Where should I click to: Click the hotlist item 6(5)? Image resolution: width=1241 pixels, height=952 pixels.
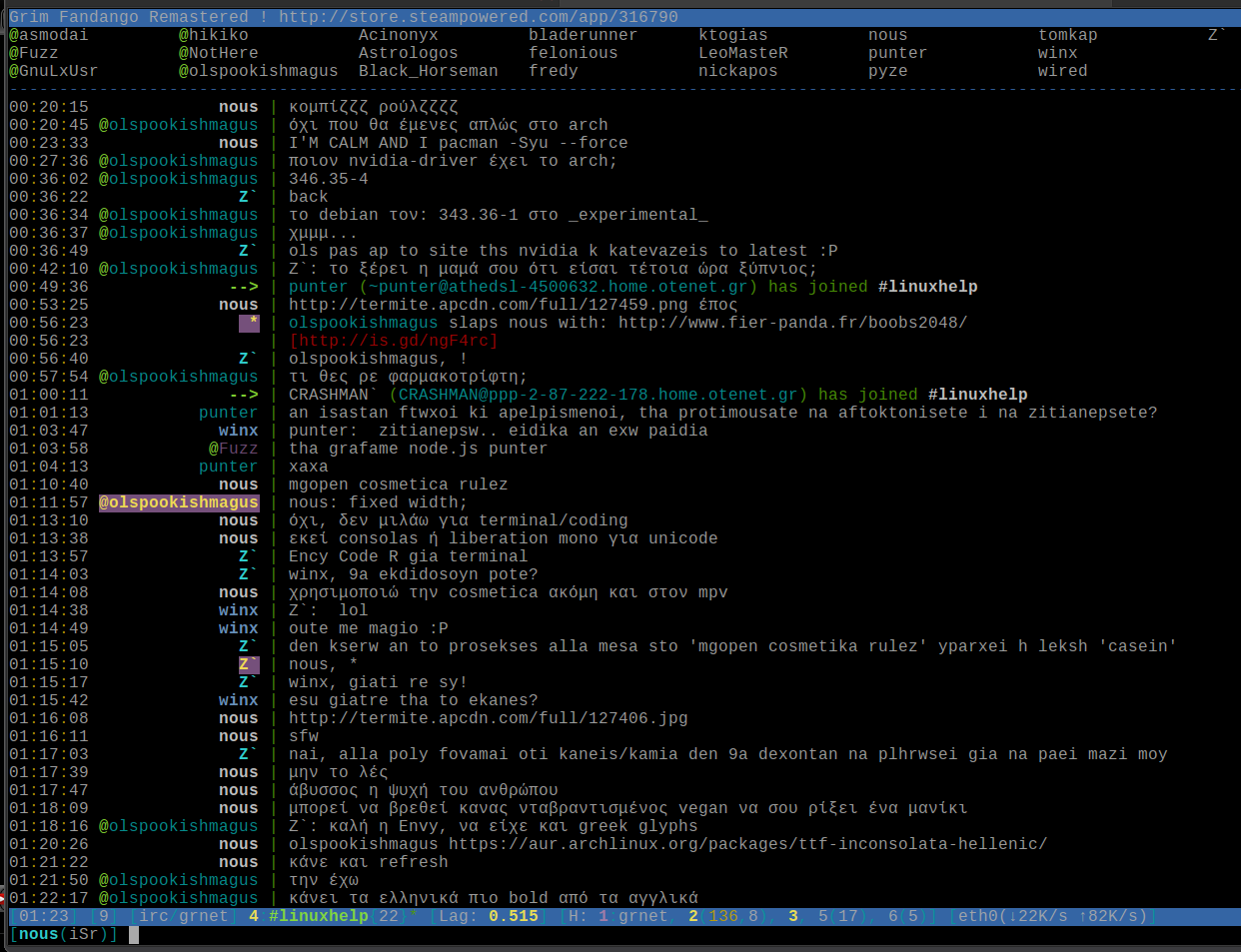point(908,916)
